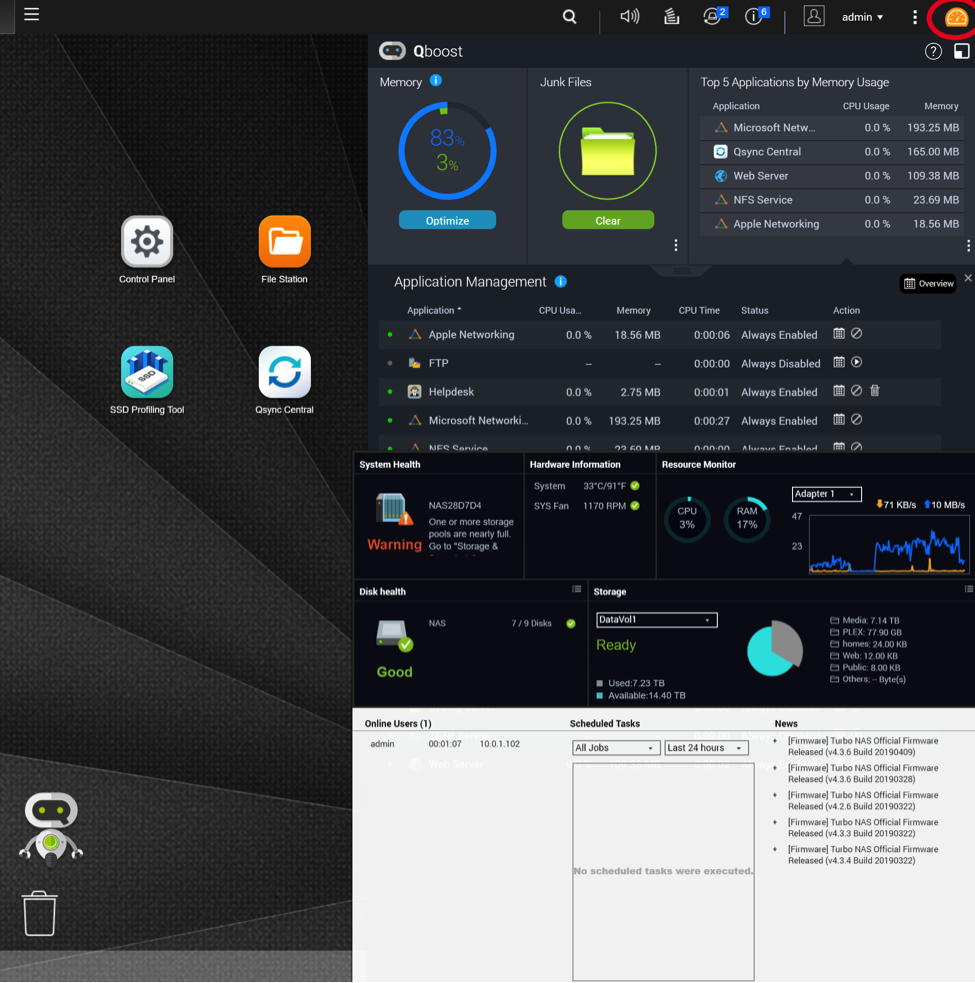Open event notifications icon with badge 6
This screenshot has height=983, width=975.
(755, 16)
